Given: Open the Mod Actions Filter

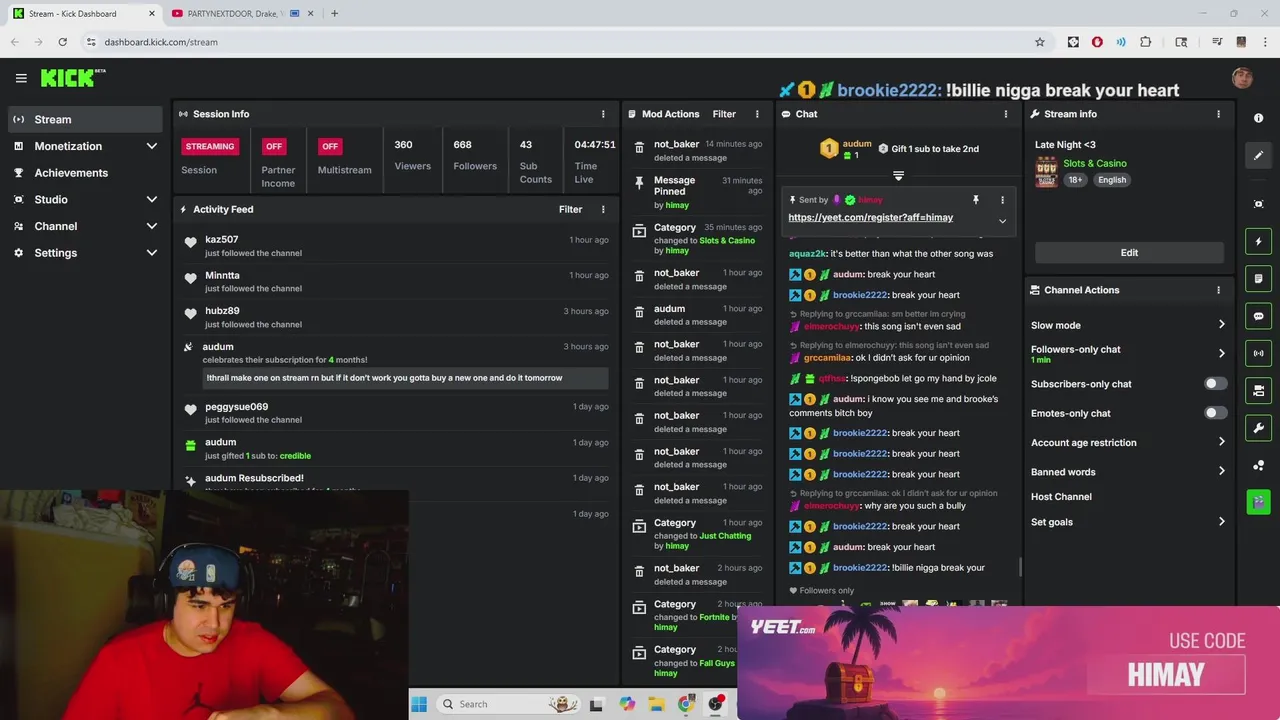Looking at the screenshot, I should tap(724, 114).
